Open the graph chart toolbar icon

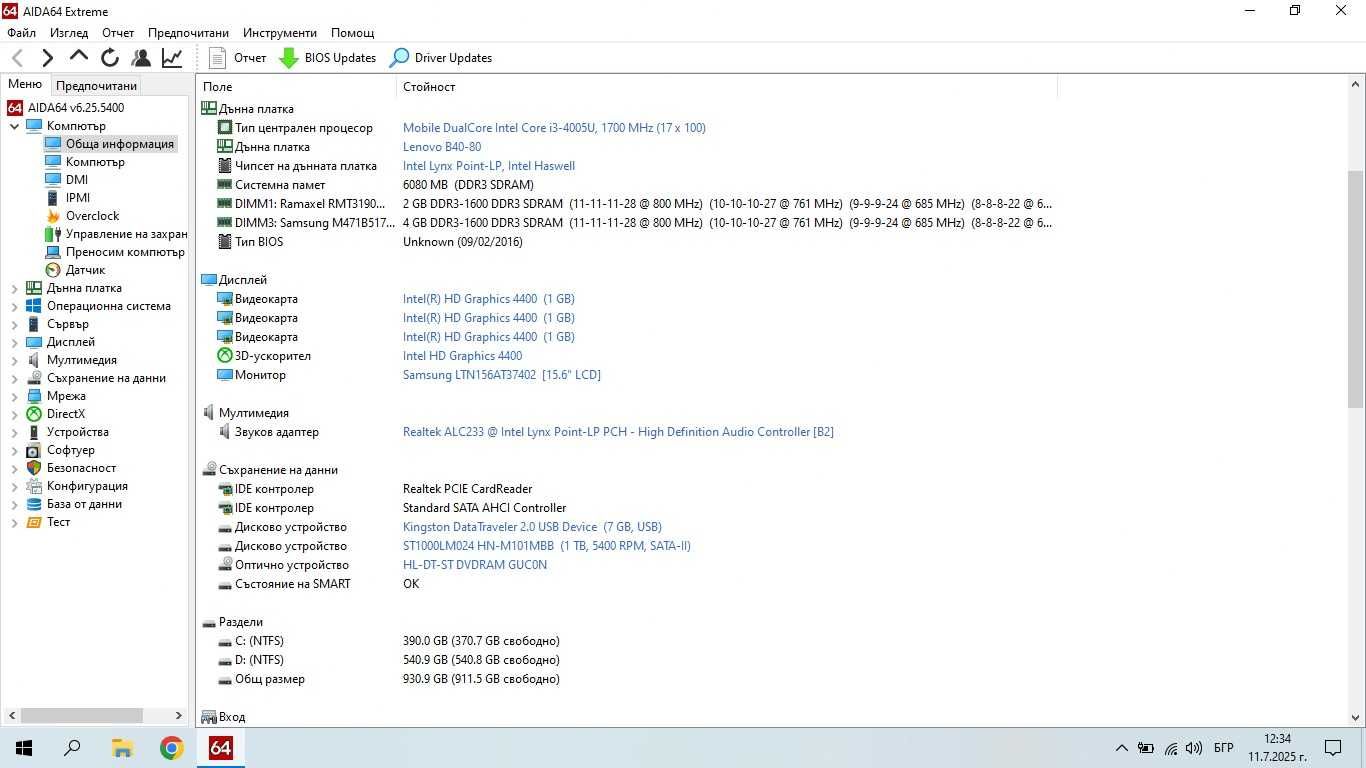click(172, 58)
